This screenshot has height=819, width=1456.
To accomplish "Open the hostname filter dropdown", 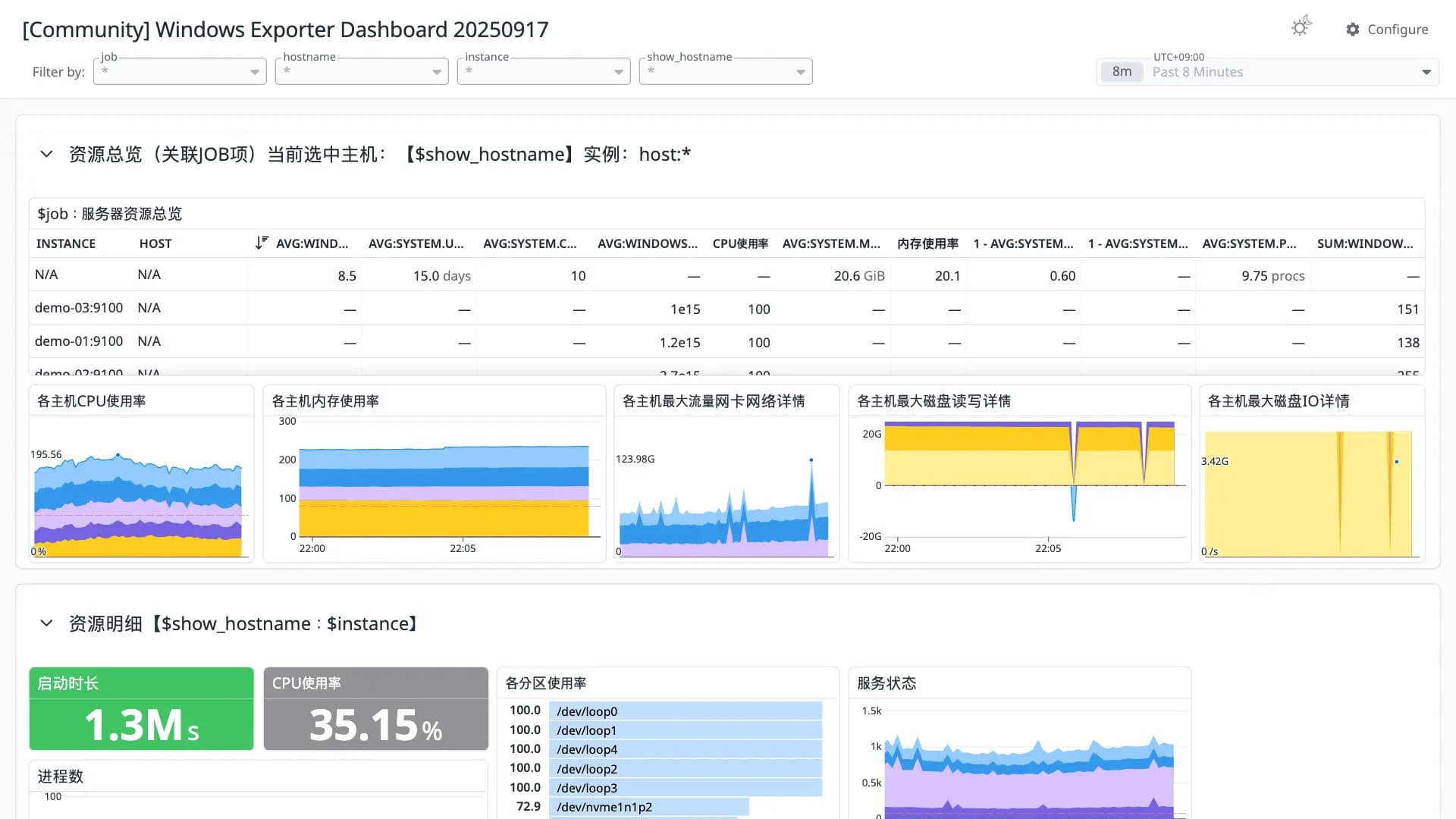I will coord(362,71).
